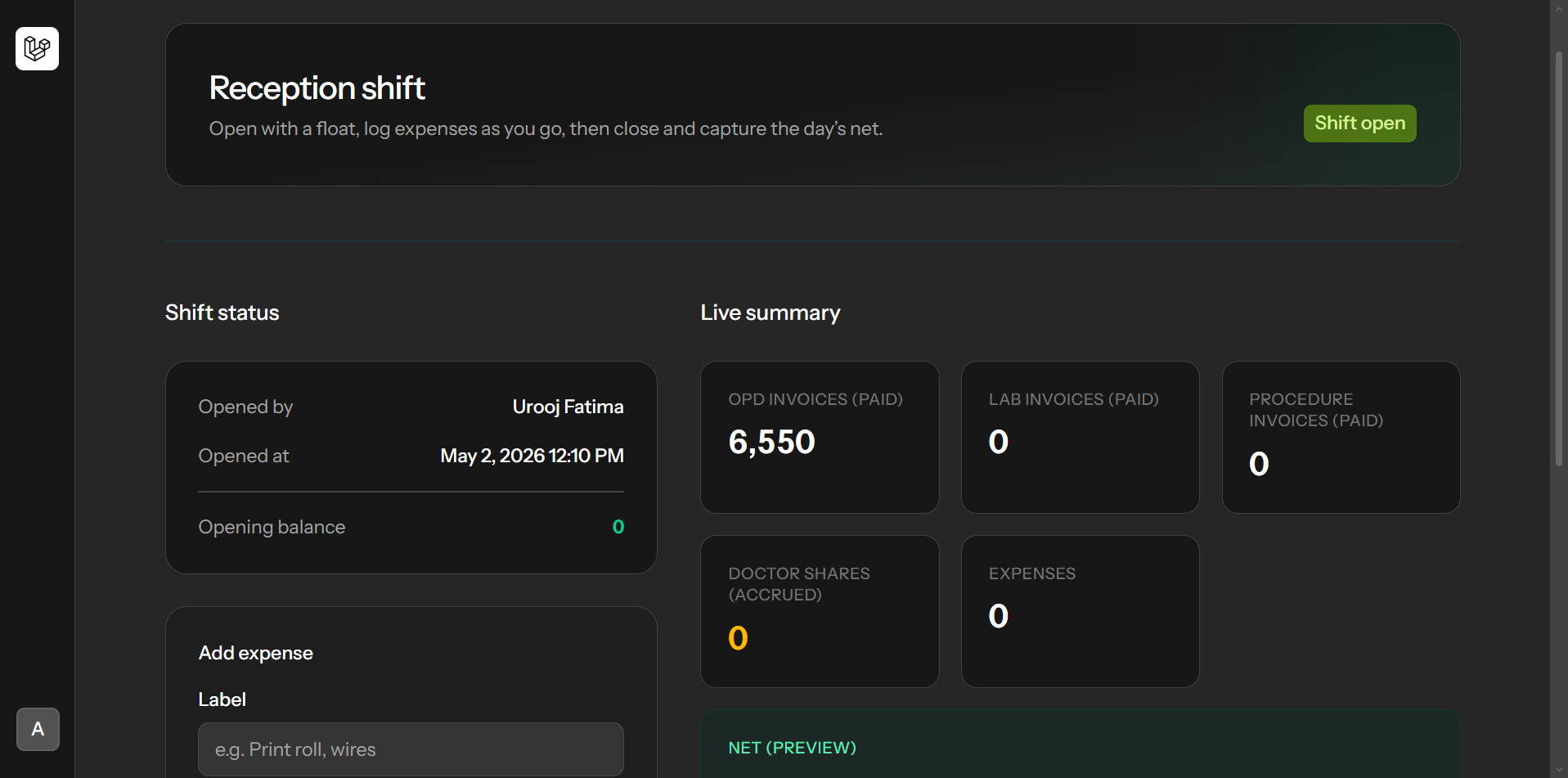Viewport: 1568px width, 778px height.
Task: Click the 'May 2, 2026 12:10 PM' timestamp
Action: (532, 456)
